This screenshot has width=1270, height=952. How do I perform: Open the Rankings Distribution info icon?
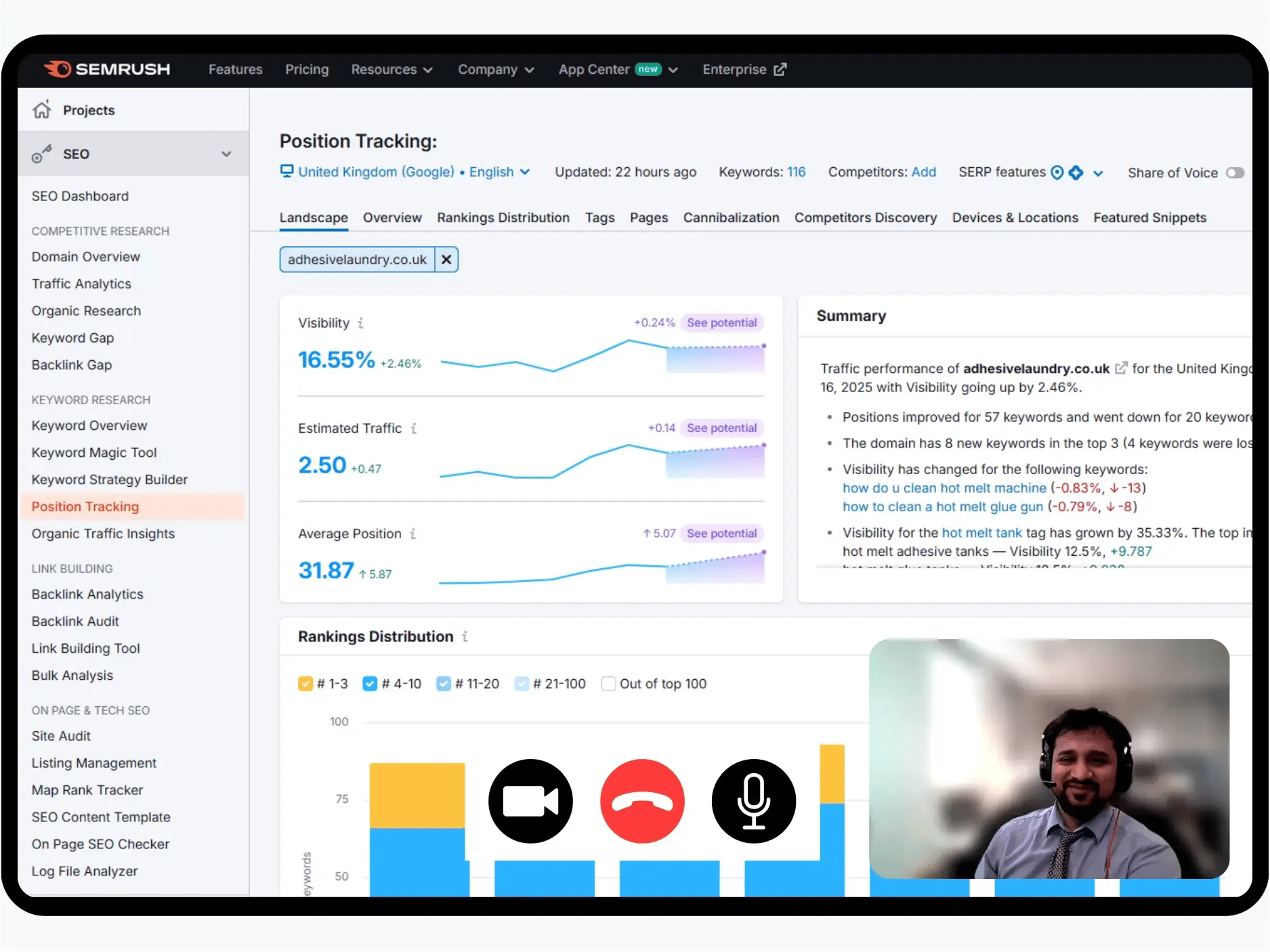click(x=465, y=636)
